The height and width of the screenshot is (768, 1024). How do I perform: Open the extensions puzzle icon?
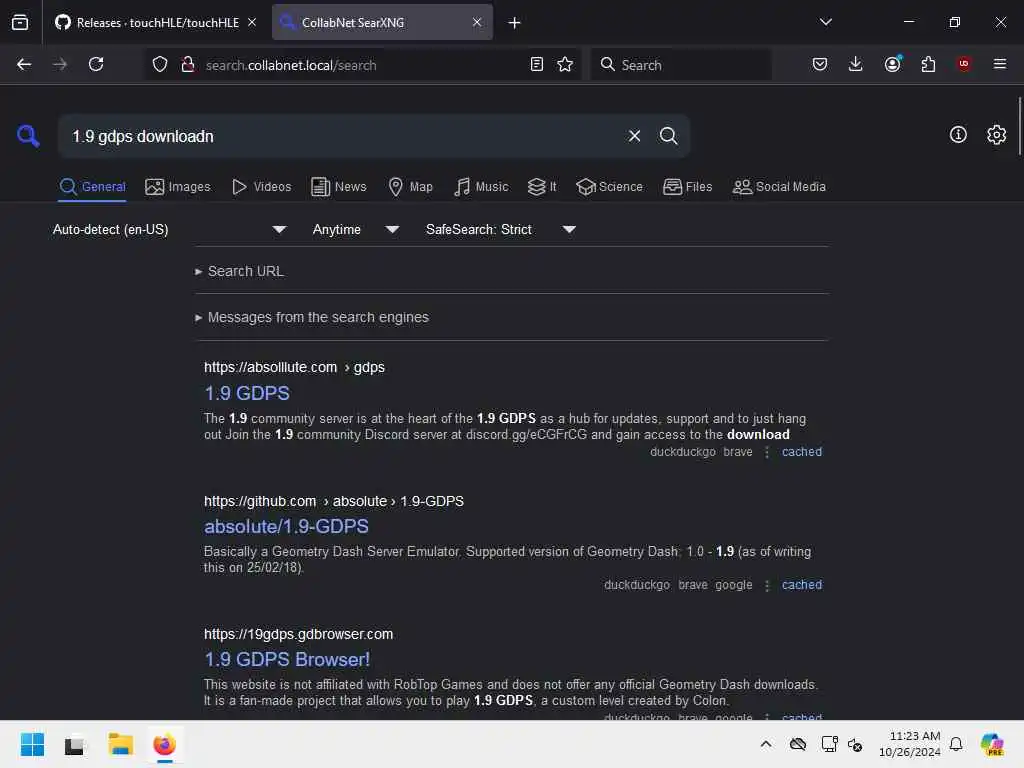[928, 64]
